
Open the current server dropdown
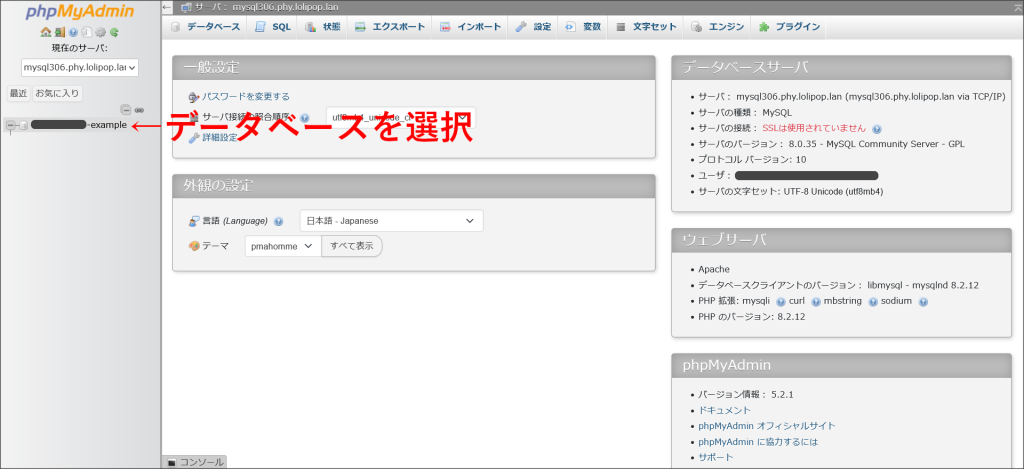pyautogui.click(x=80, y=67)
